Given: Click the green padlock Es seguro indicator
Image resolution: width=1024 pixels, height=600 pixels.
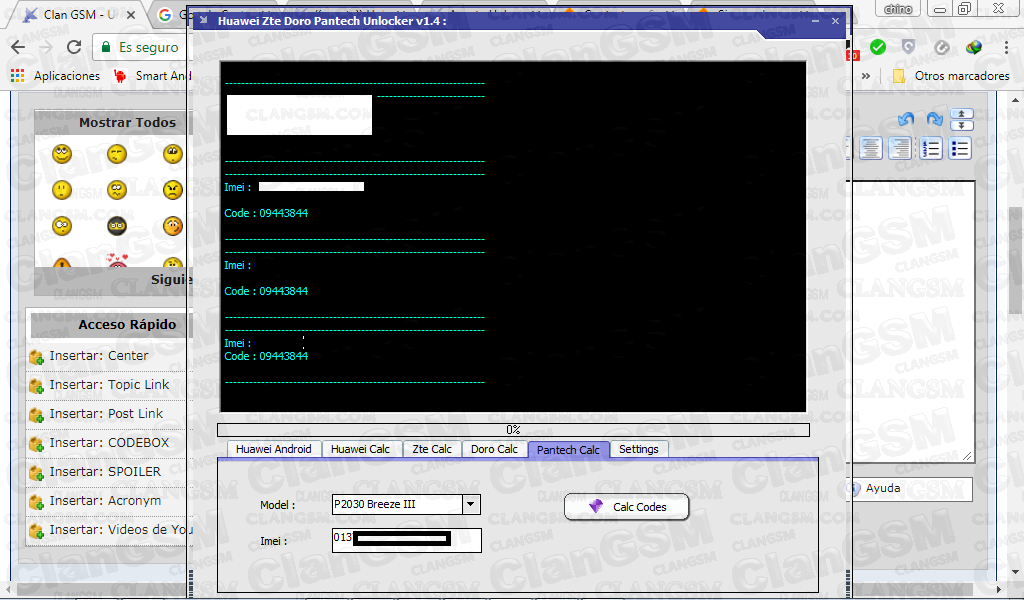Looking at the screenshot, I should pyautogui.click(x=139, y=47).
